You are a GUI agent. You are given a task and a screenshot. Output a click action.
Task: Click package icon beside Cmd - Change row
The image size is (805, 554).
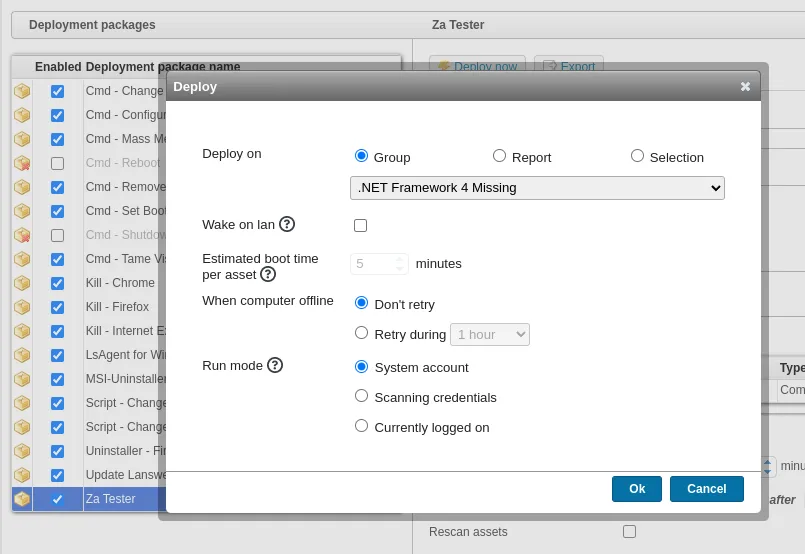pyautogui.click(x=22, y=91)
